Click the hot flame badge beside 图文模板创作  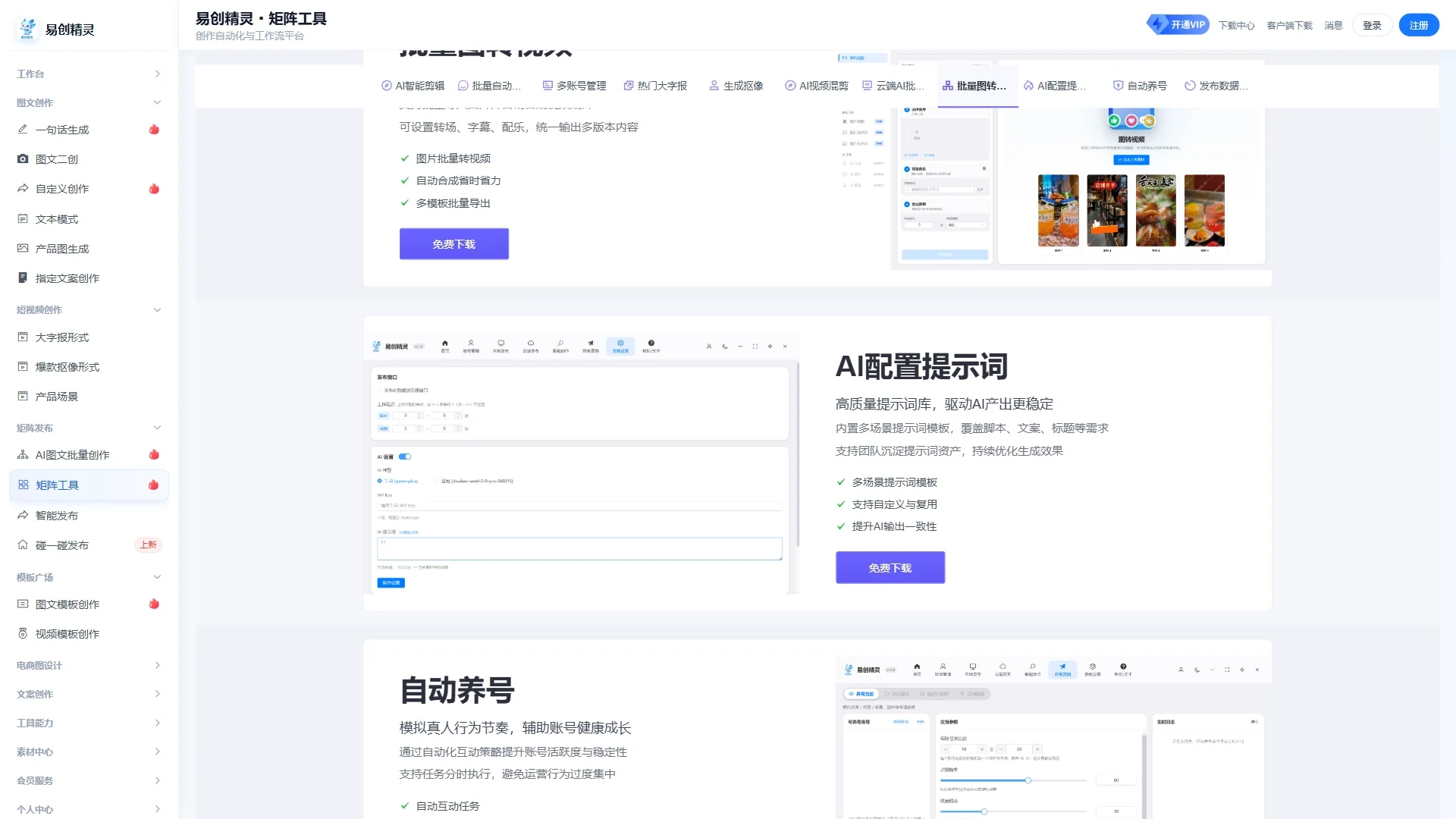coord(154,604)
